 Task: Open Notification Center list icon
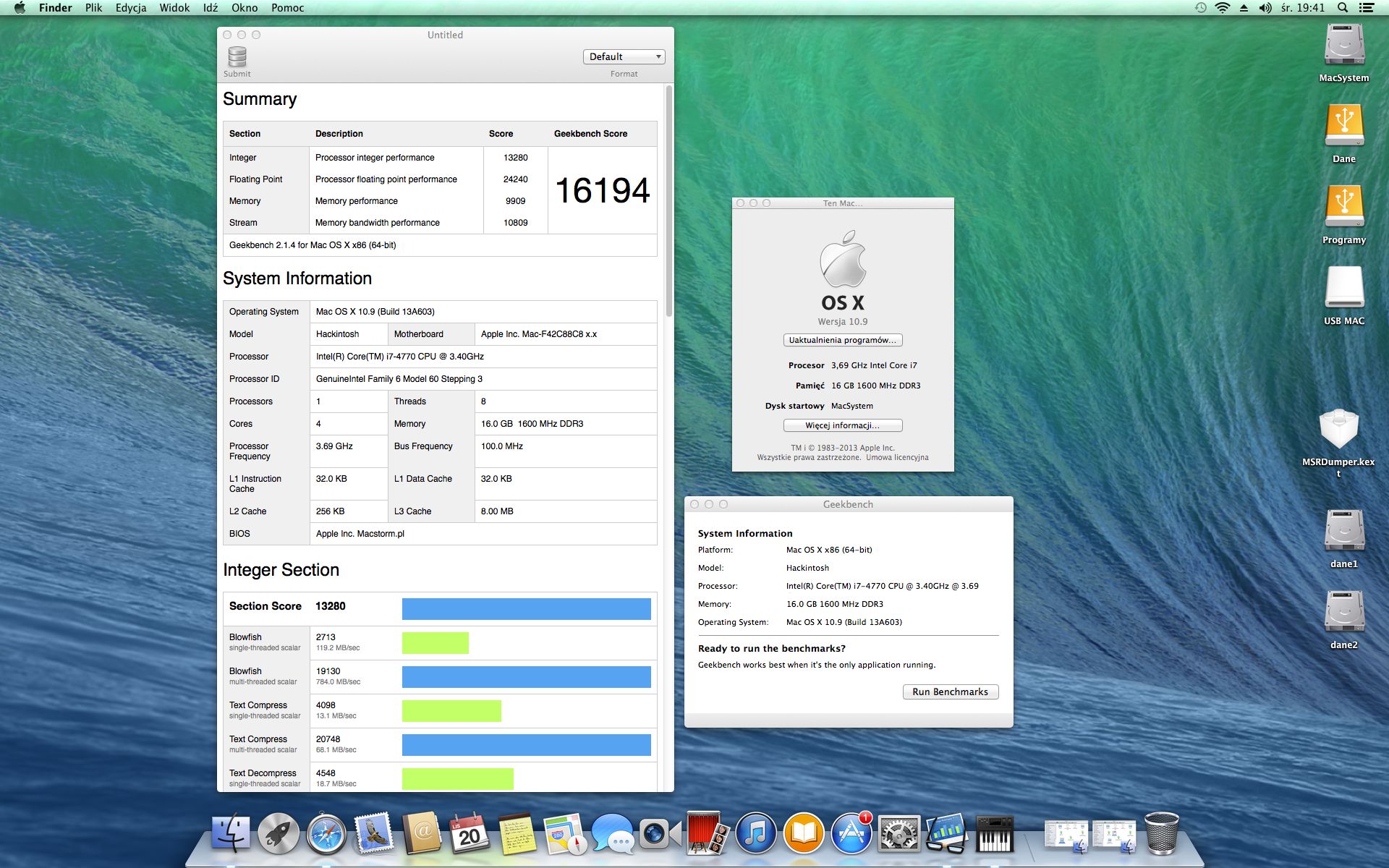[1367, 8]
